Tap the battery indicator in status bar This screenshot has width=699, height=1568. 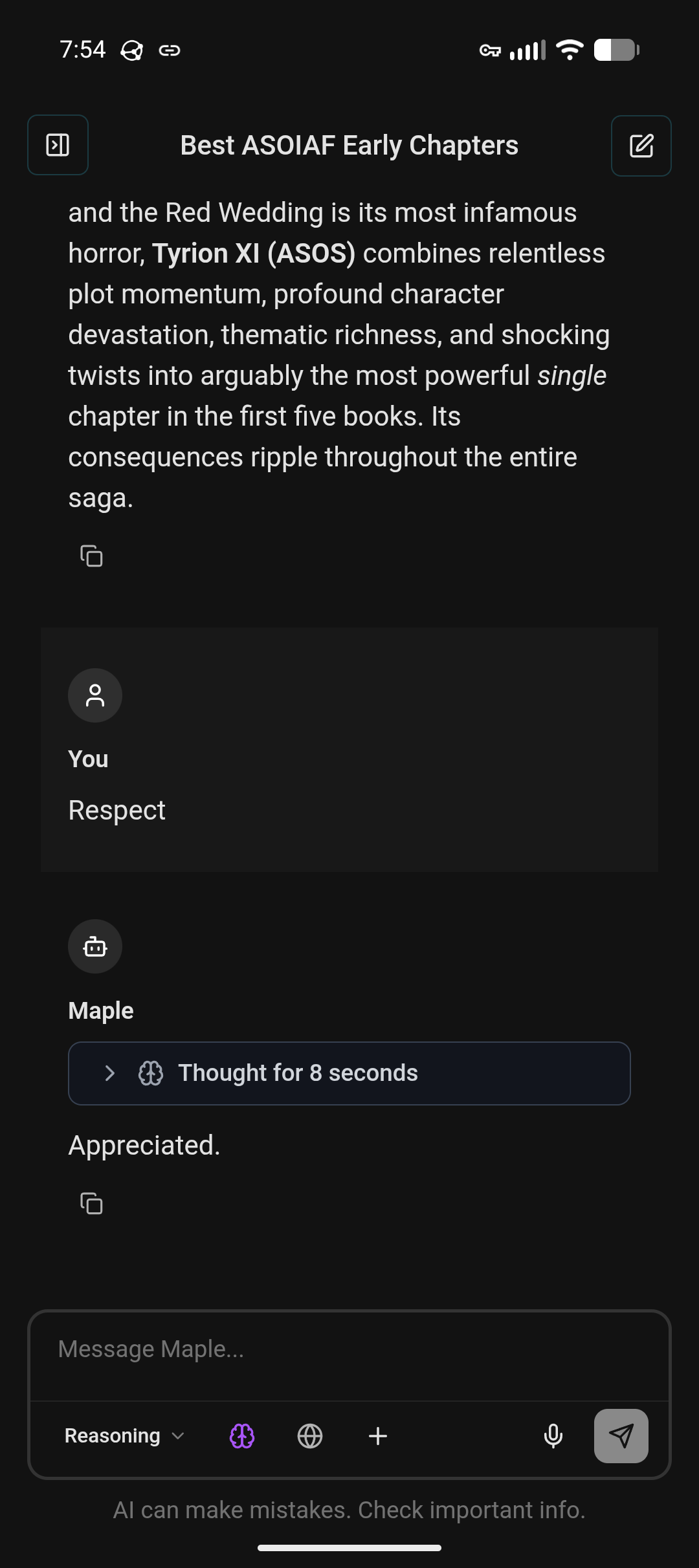pos(616,50)
